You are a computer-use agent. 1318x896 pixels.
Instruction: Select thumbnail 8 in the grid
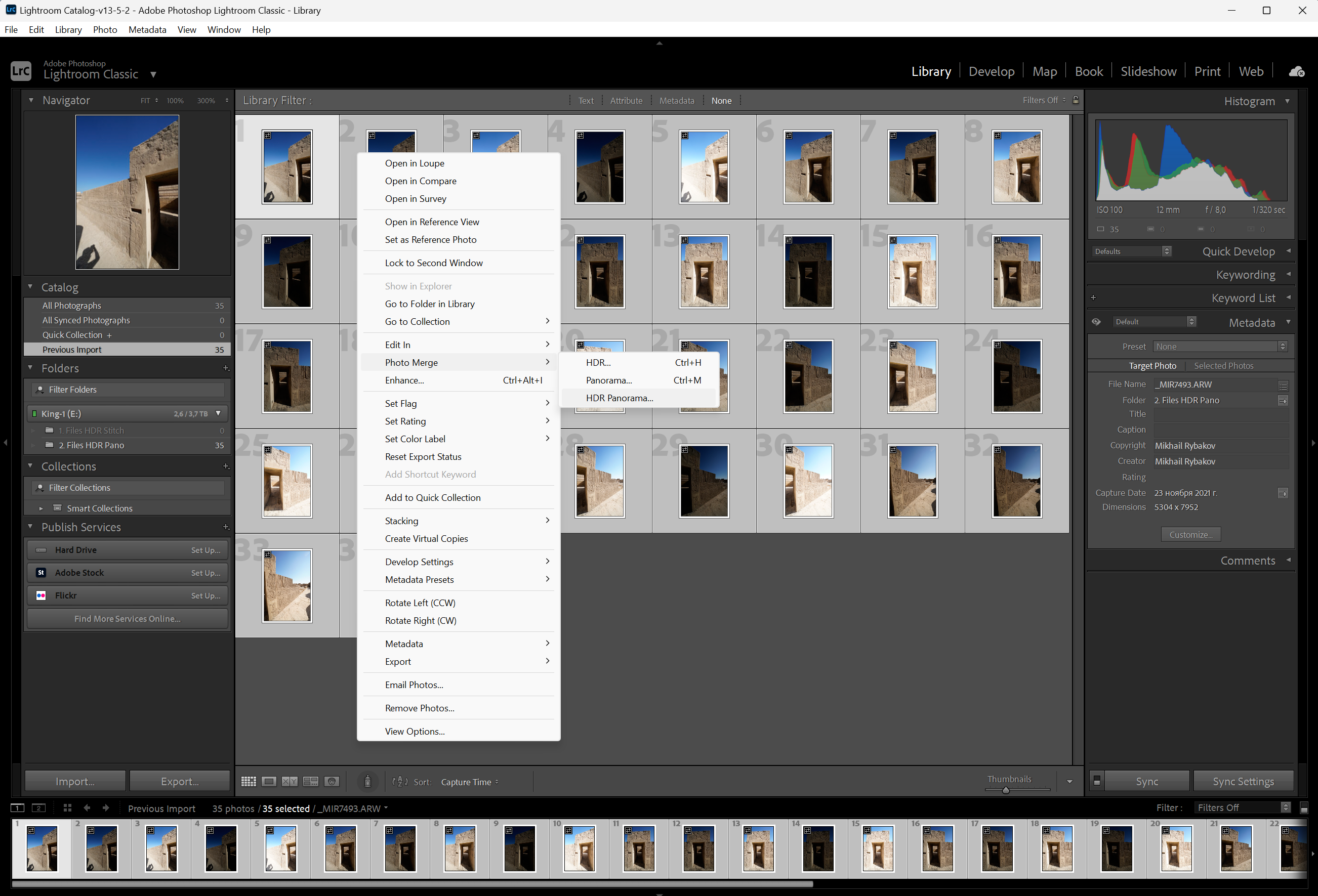click(x=1016, y=166)
